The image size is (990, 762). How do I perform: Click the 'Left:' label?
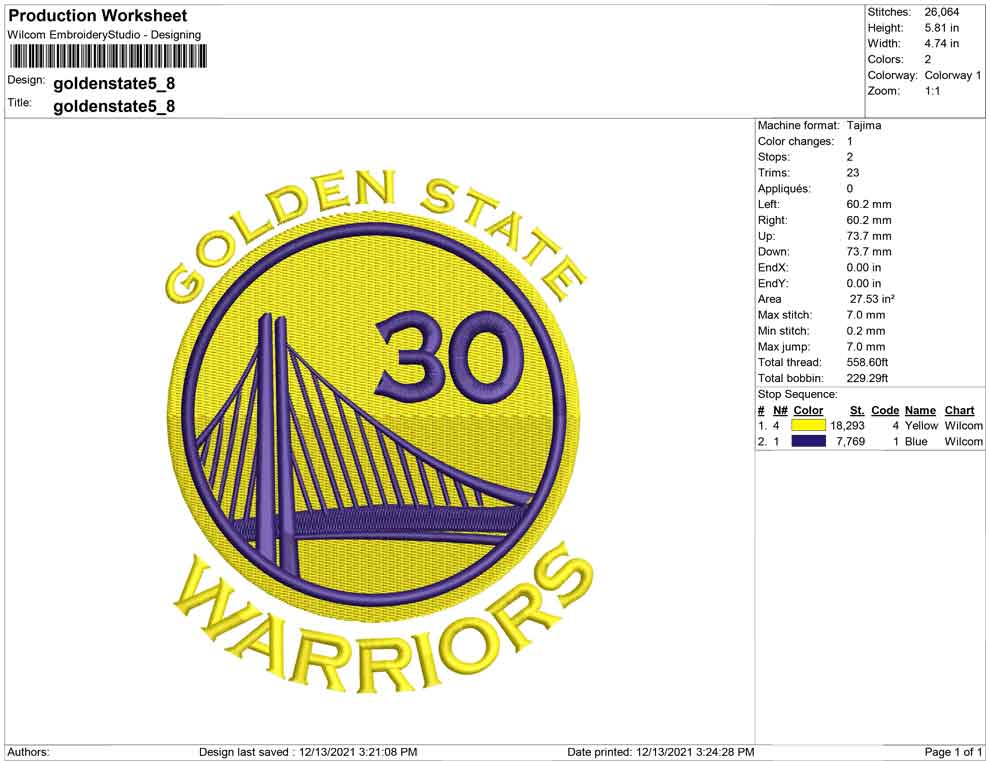[768, 205]
